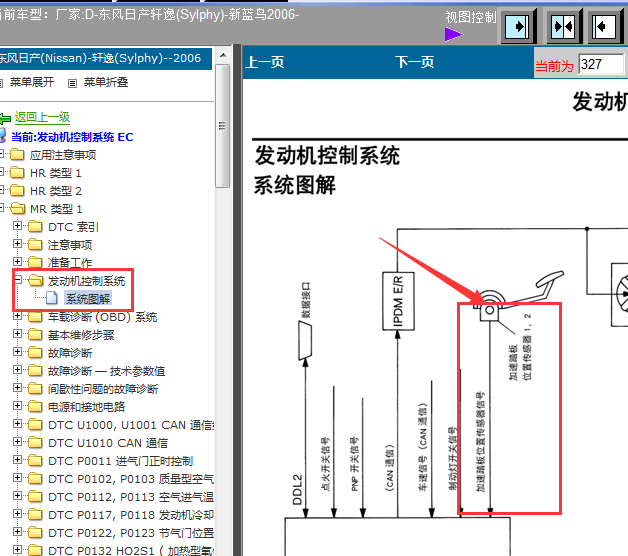The width and height of the screenshot is (628, 556).
Task: Expand the 基本维修步骤 node
Action: (x=17, y=334)
